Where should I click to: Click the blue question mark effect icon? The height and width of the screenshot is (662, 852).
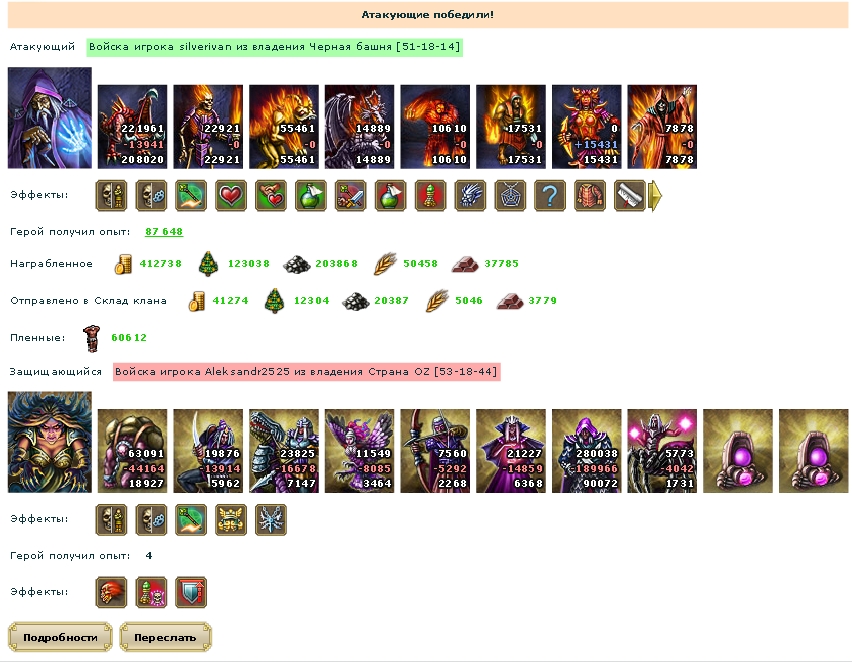coord(550,196)
